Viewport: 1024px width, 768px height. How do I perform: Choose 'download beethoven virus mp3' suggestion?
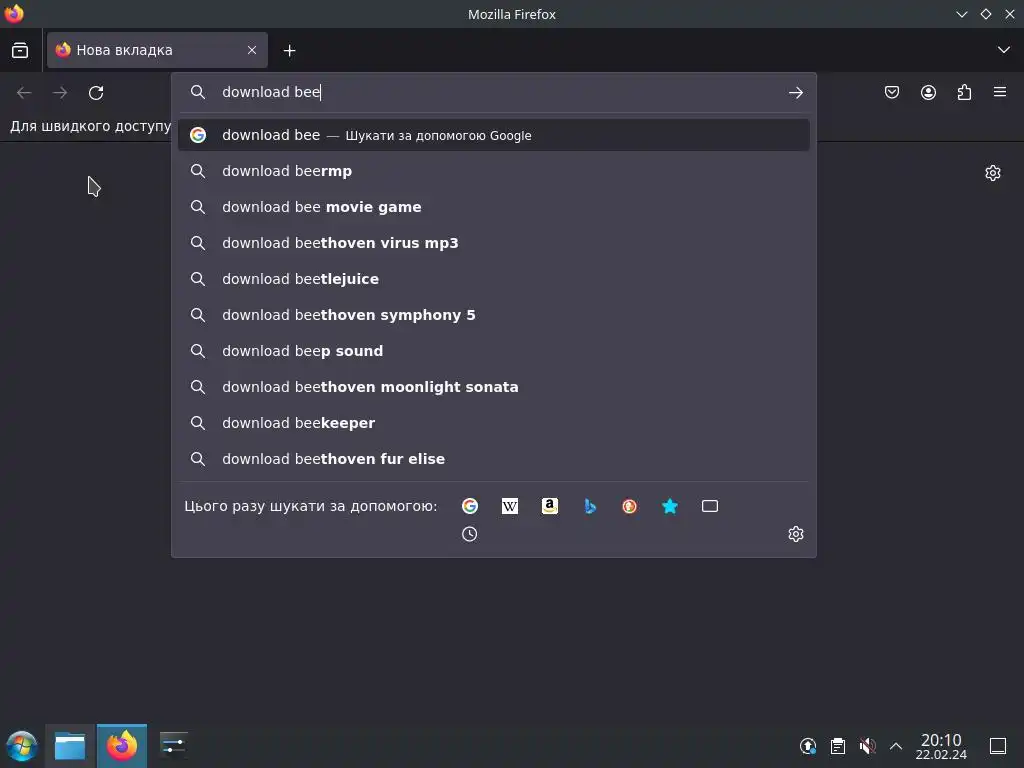click(494, 243)
